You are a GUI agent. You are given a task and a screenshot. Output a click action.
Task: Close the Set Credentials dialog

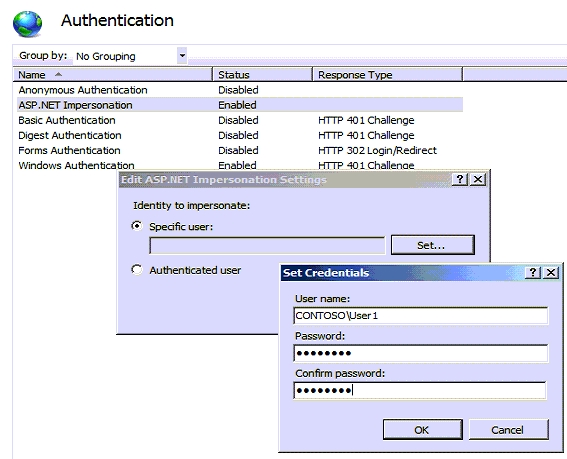[x=551, y=272]
